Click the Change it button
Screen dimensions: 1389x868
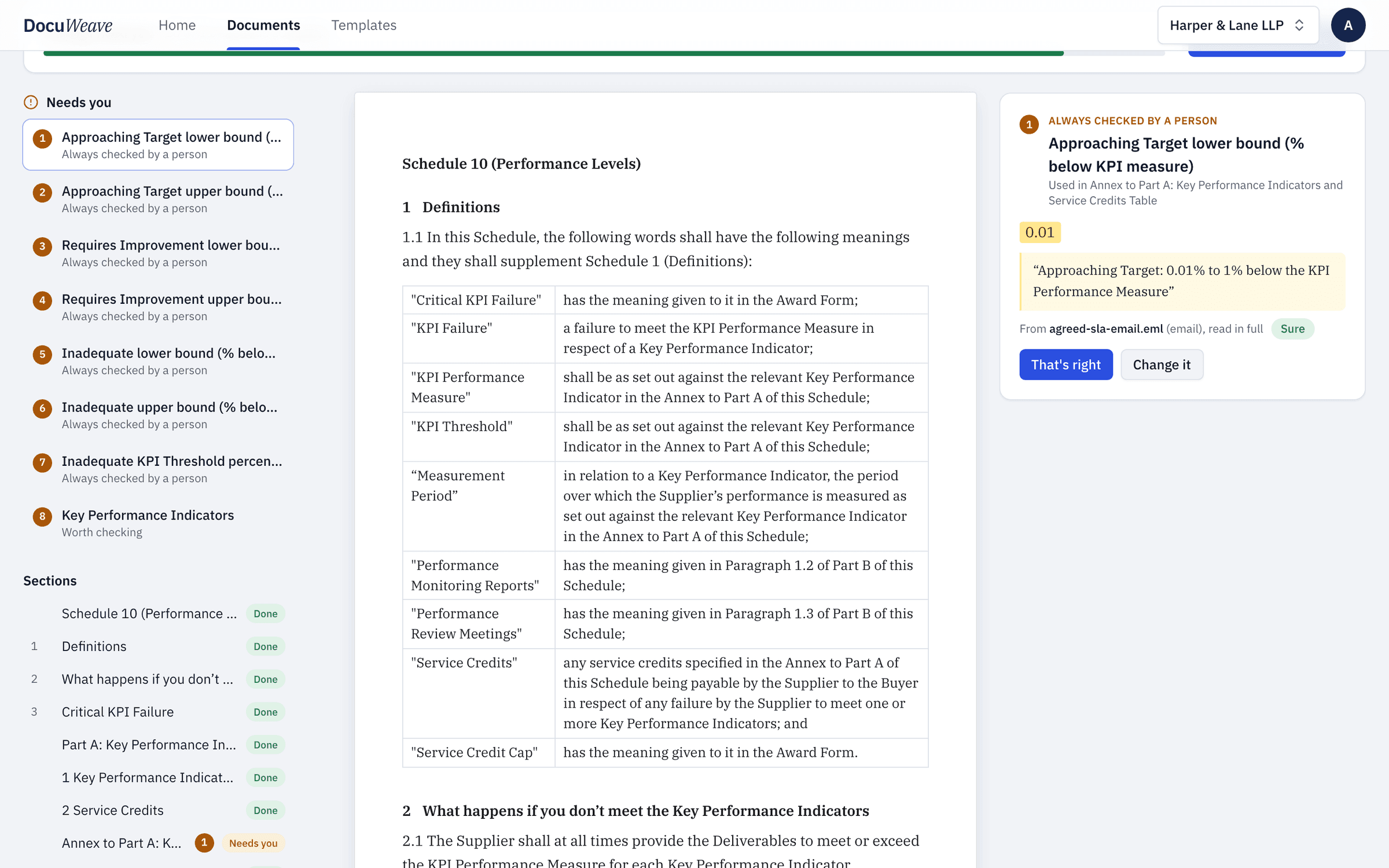(x=1162, y=365)
